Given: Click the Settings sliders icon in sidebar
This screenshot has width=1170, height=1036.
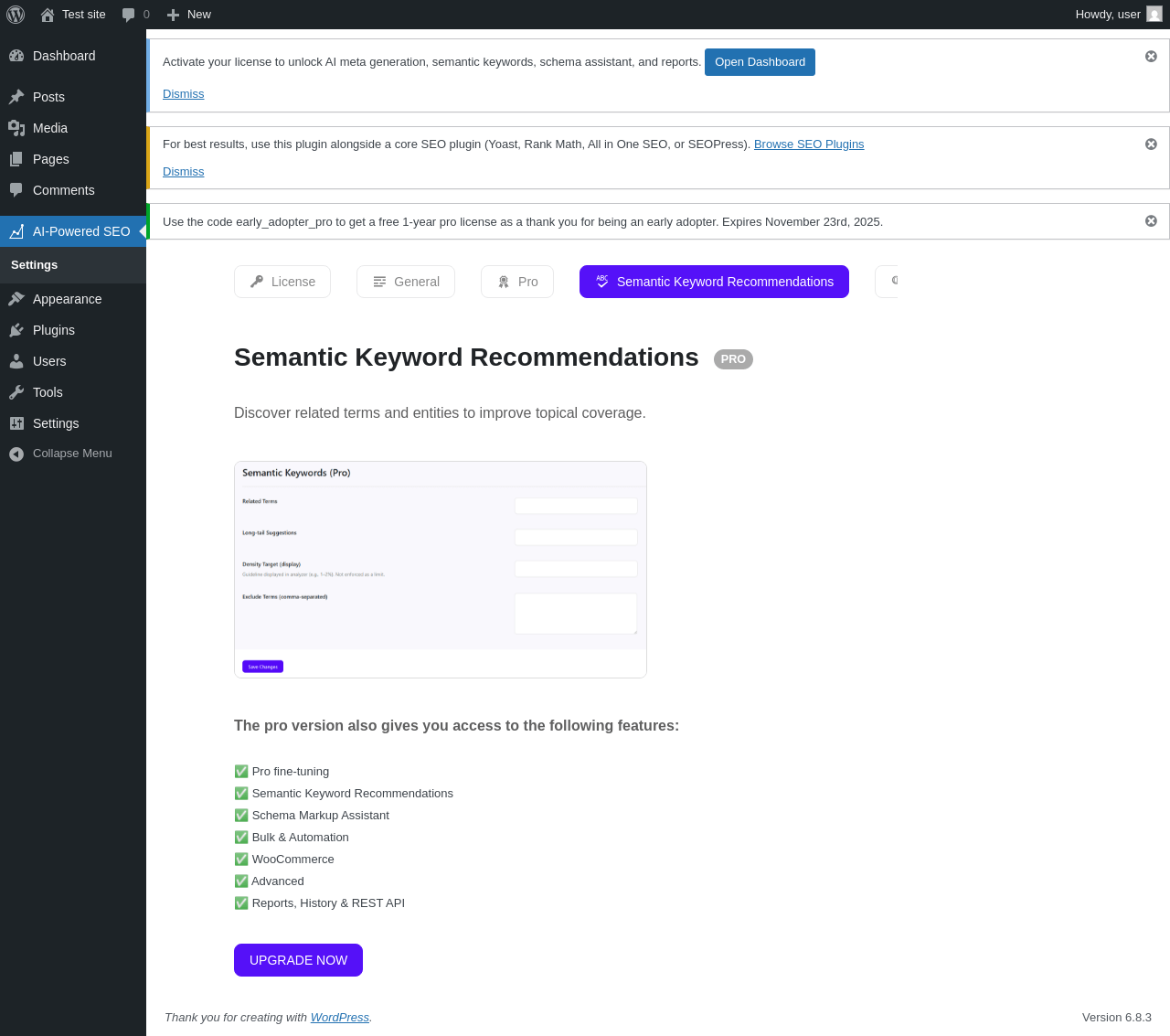Looking at the screenshot, I should tap(16, 423).
